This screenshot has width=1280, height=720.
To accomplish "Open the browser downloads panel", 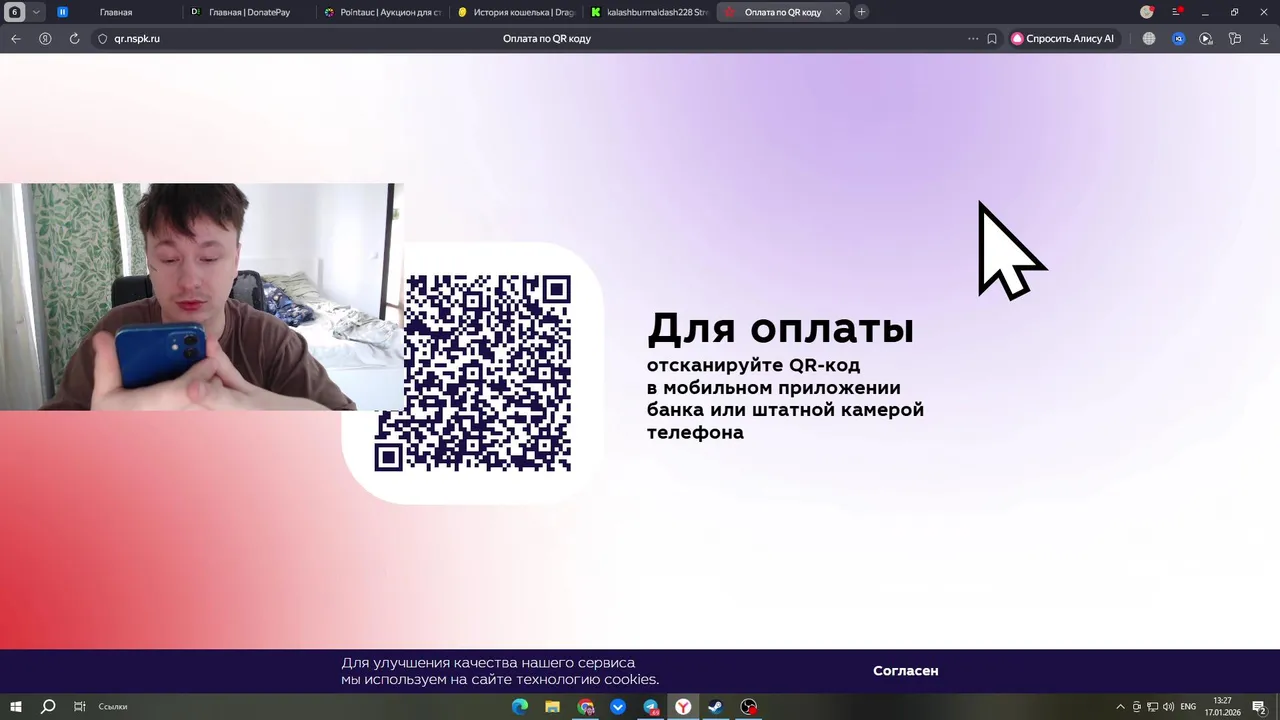I will click(x=1264, y=39).
